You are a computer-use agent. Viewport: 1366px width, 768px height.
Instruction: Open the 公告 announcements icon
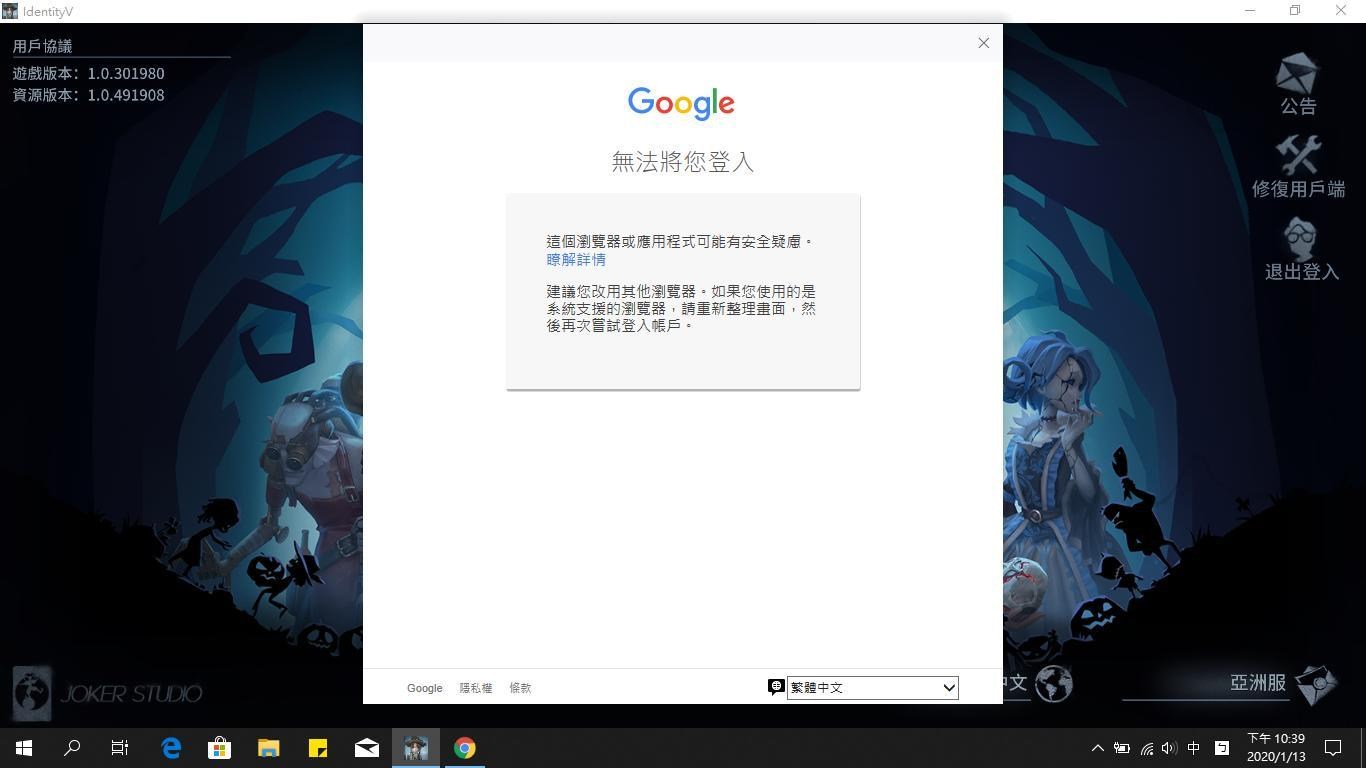click(1298, 83)
